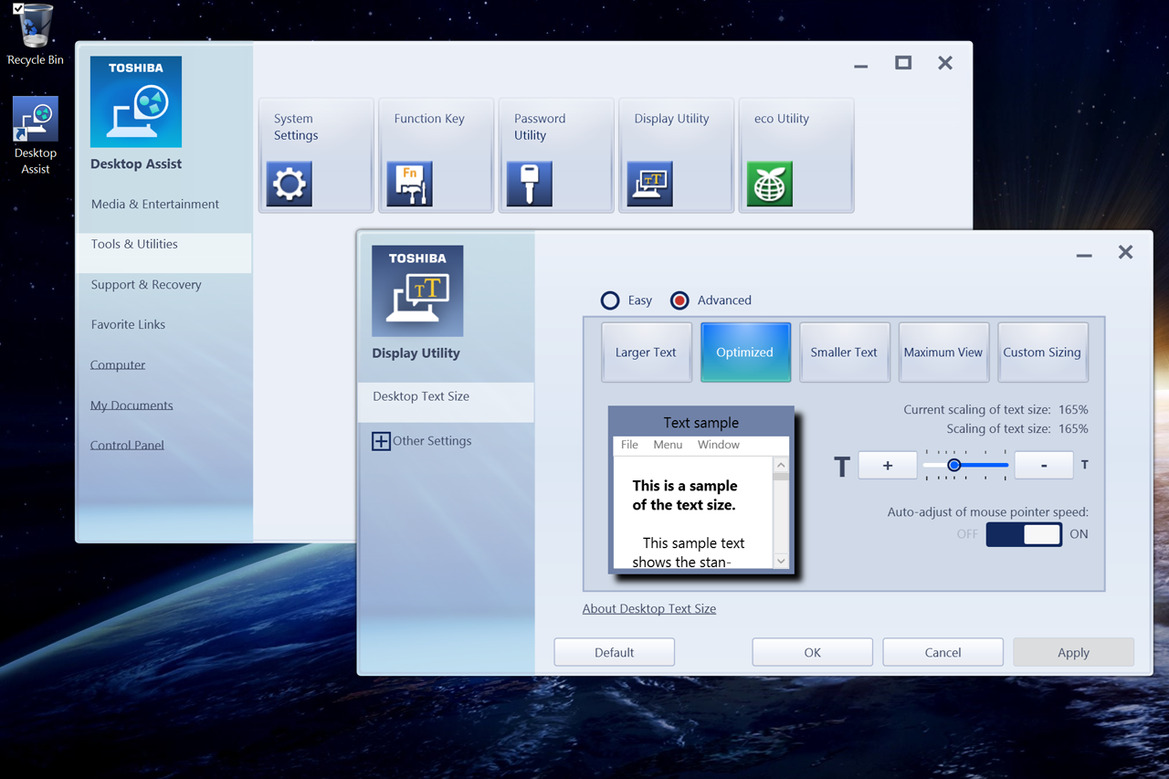Click the Cancel button

point(943,652)
